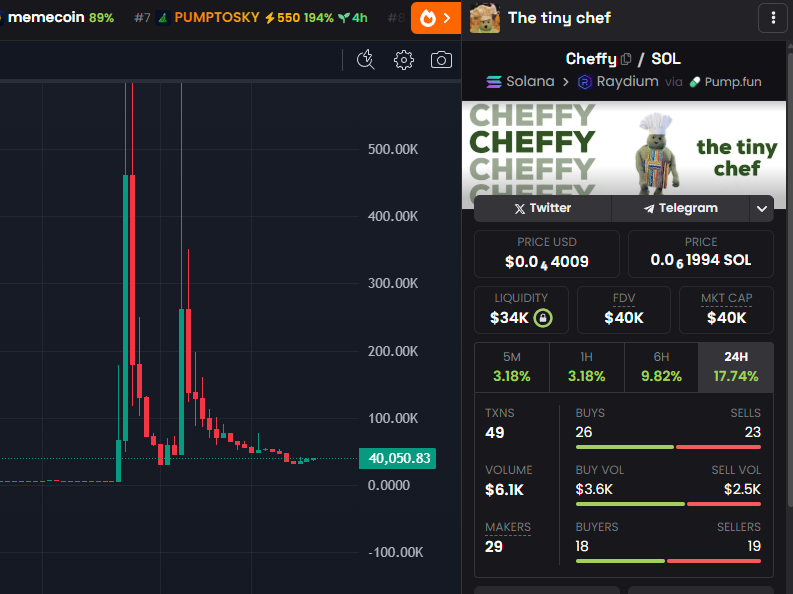Open the Cheffy banner image

[624, 149]
